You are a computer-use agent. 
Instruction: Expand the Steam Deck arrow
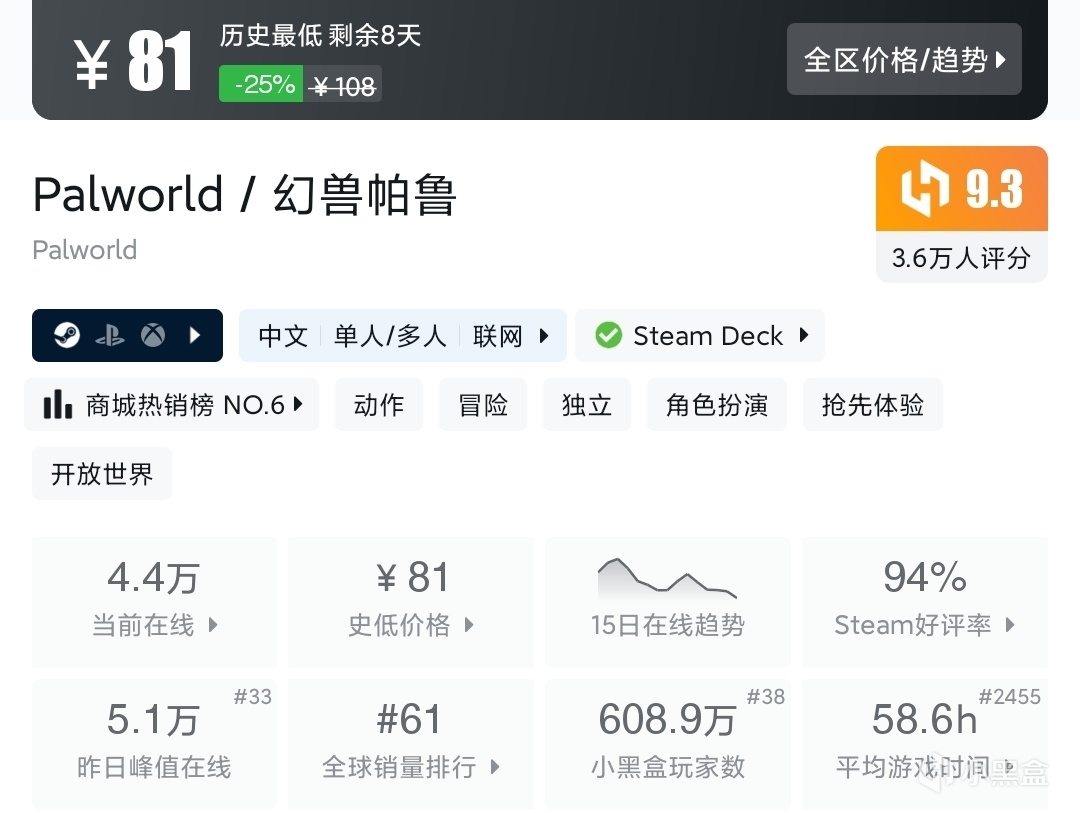click(x=804, y=336)
